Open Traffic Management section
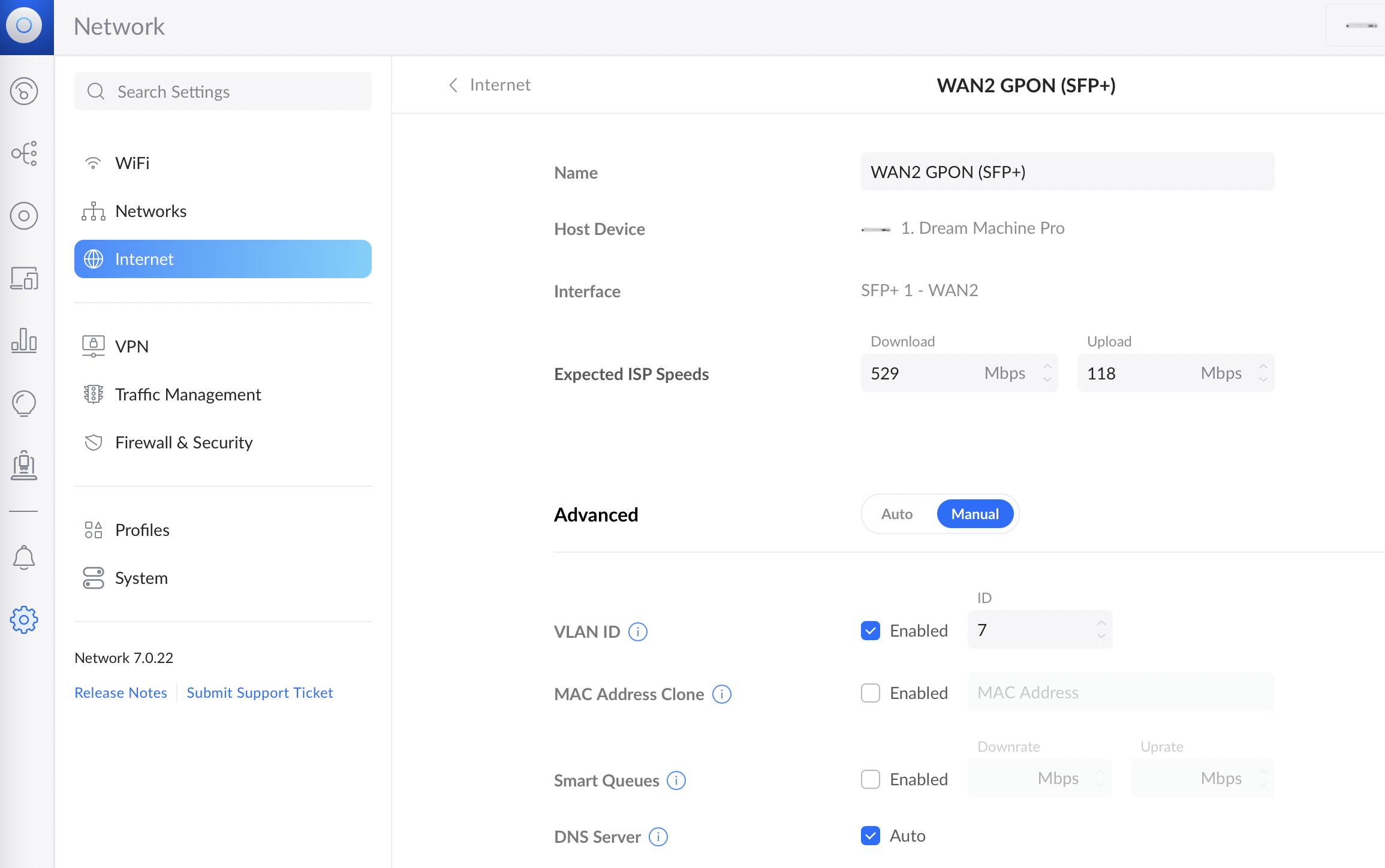 [223, 394]
